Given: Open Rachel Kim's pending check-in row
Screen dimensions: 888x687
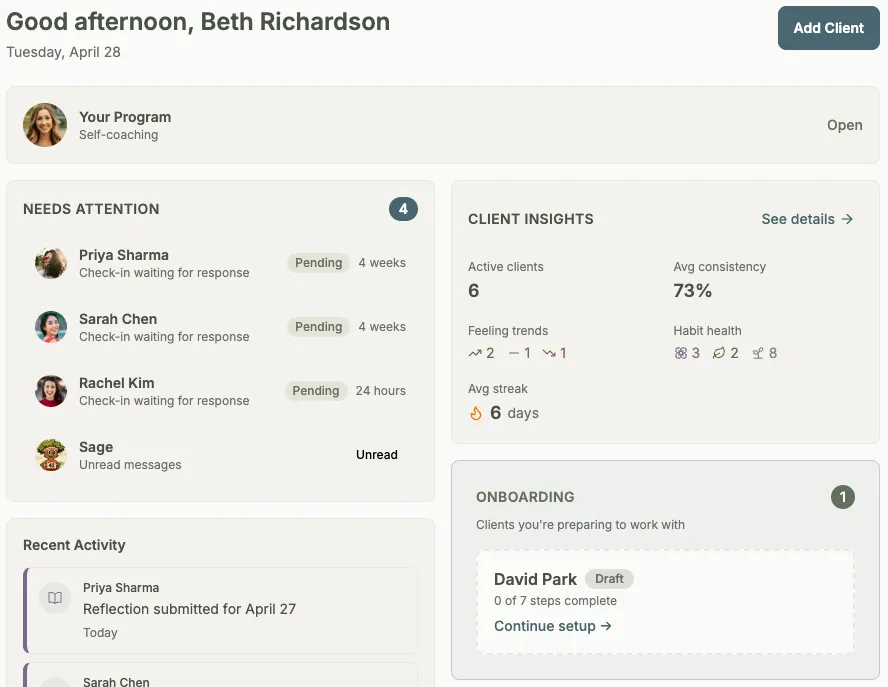Looking at the screenshot, I should pos(220,391).
